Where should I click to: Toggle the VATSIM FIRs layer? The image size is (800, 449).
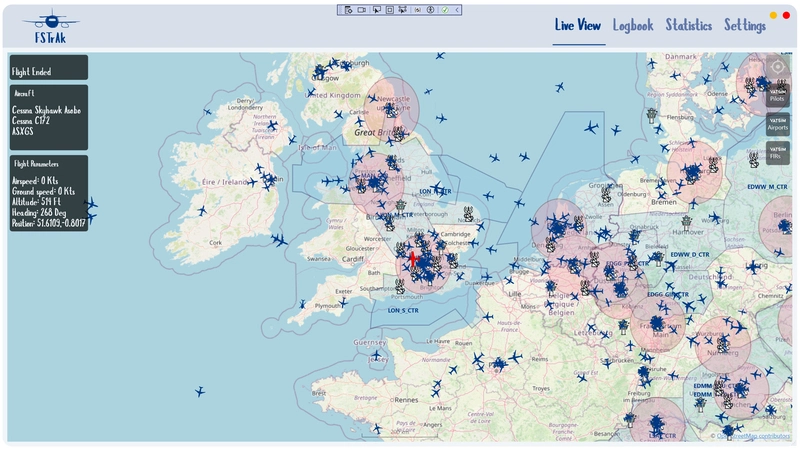[778, 152]
